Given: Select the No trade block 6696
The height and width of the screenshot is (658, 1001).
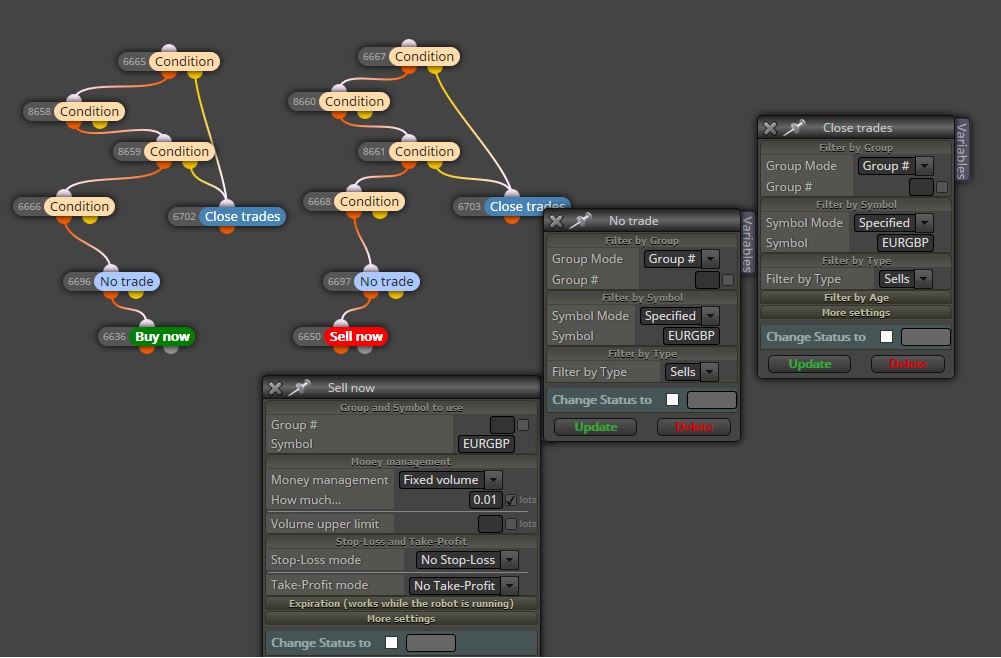Looking at the screenshot, I should click(x=126, y=281).
